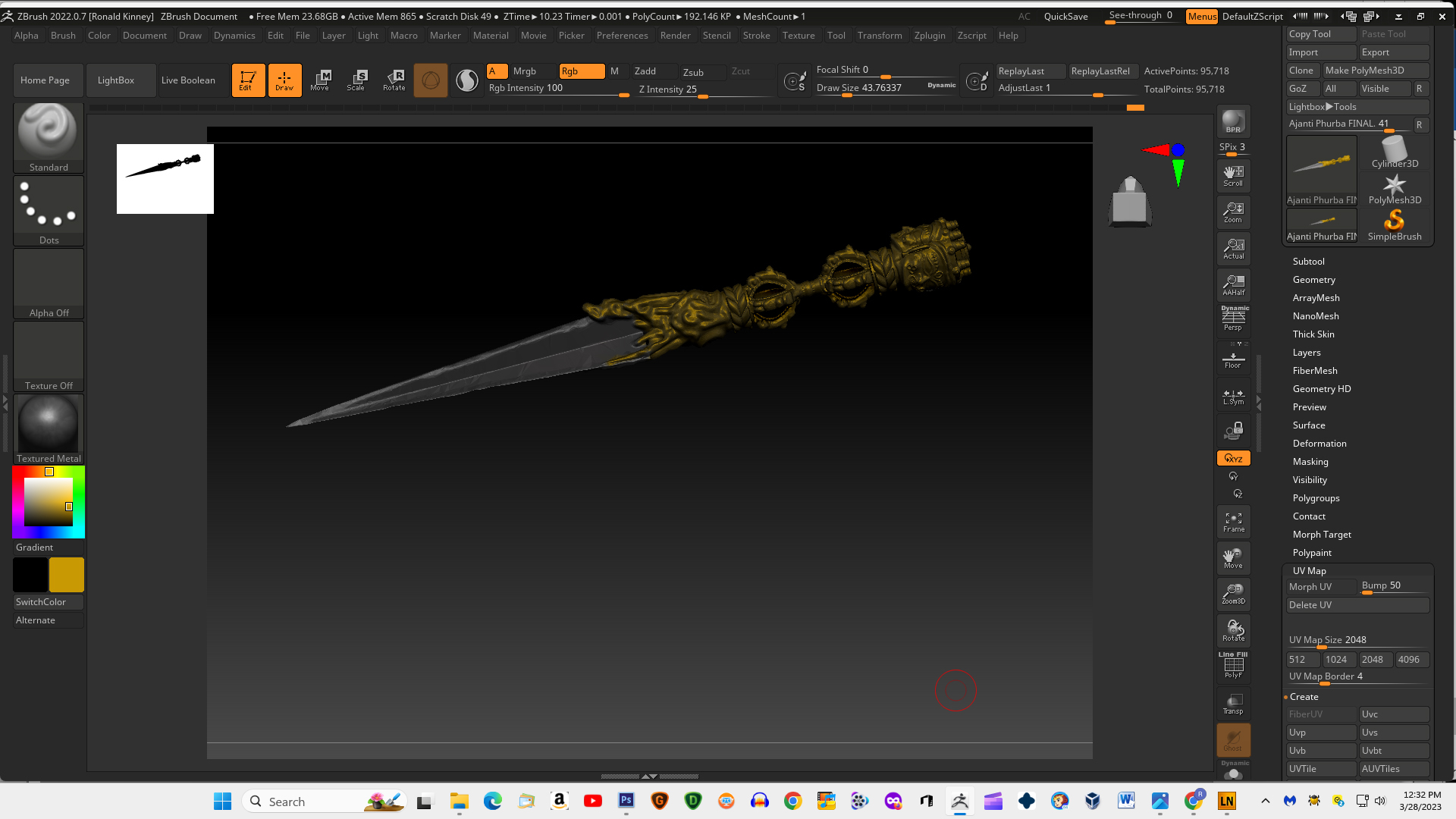Viewport: 1456px width, 819px height.
Task: Open the Textured Metal material picker
Action: (x=49, y=429)
